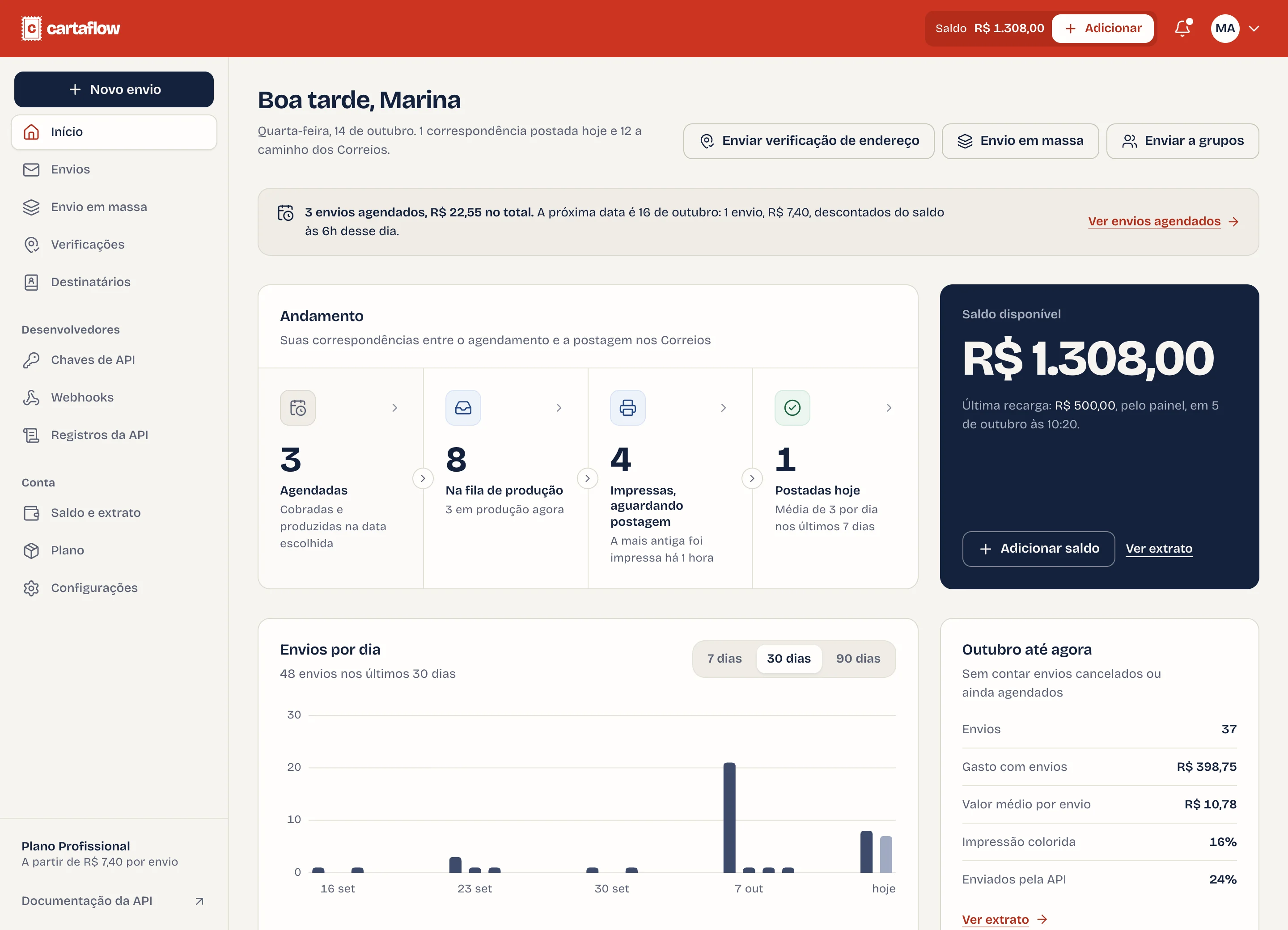Open Ver envios agendados link
This screenshot has width=1288, height=930.
click(x=1163, y=221)
